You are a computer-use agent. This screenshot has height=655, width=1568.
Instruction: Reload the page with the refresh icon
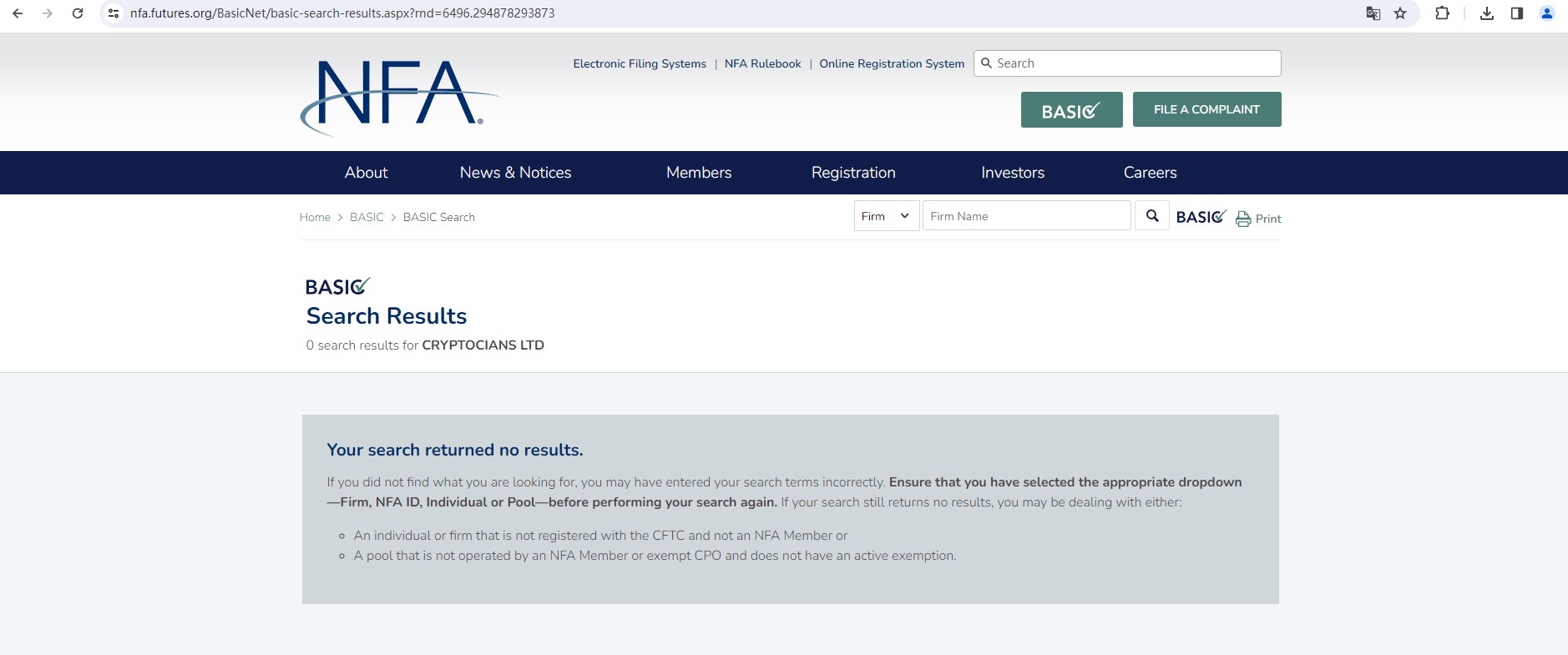point(78,13)
